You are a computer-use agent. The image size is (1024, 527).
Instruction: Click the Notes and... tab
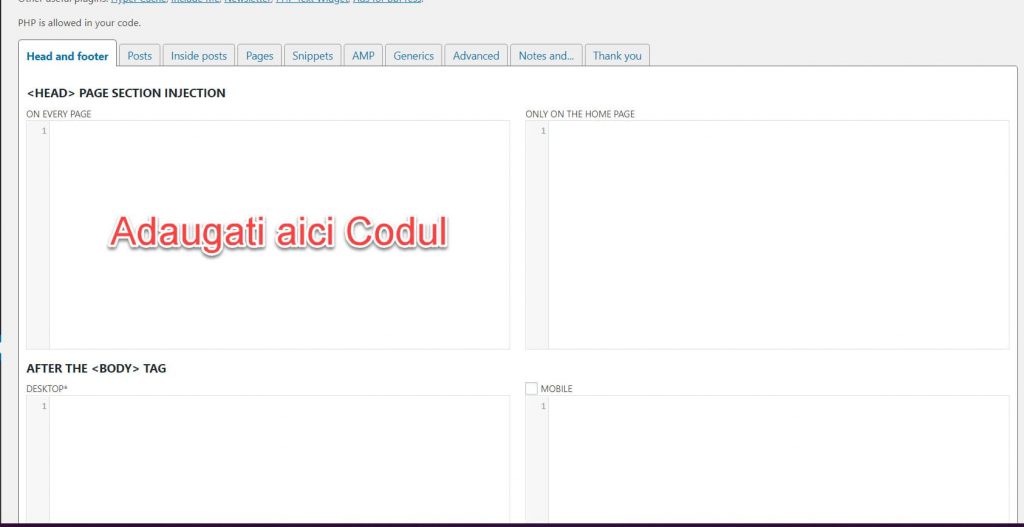point(545,56)
